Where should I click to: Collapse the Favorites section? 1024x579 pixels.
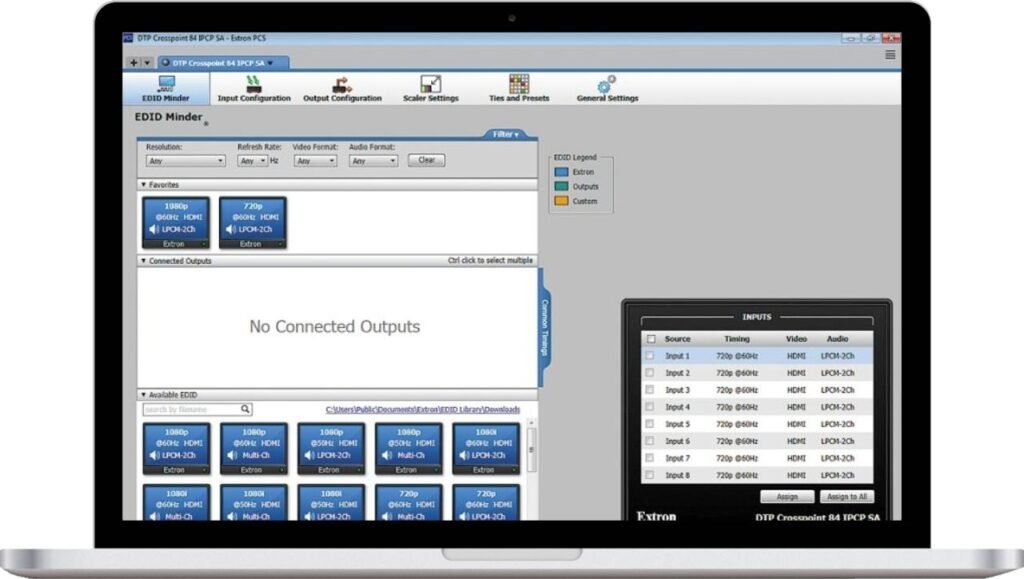coord(144,185)
